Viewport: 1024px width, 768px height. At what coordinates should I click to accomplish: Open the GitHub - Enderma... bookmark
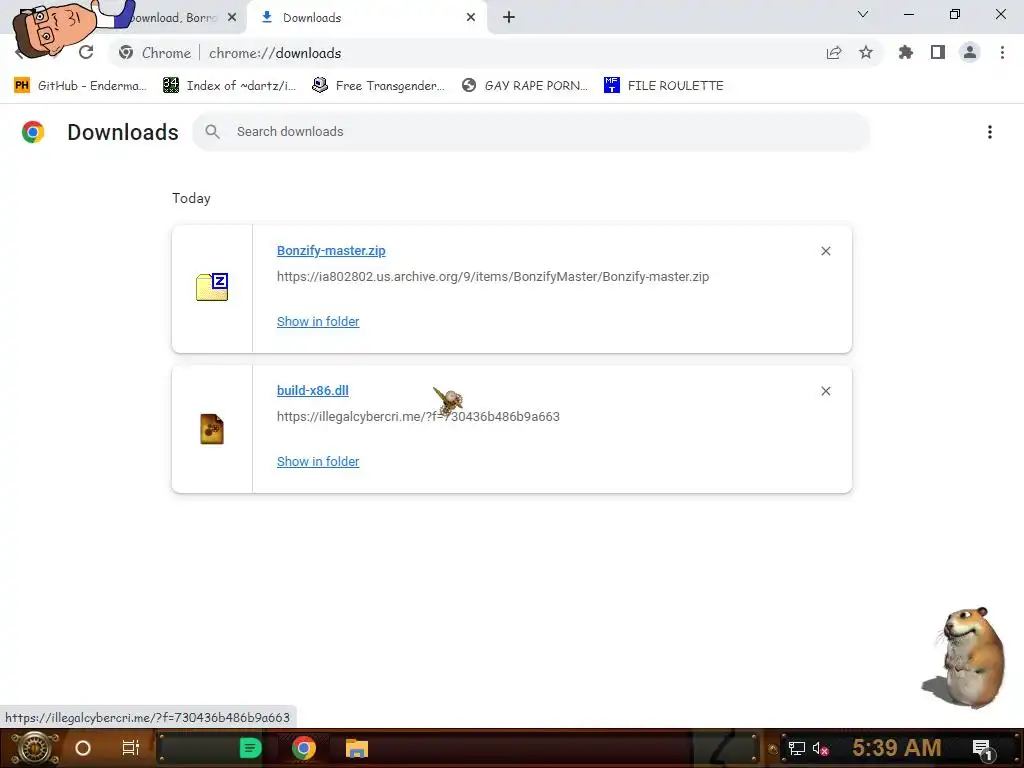point(80,86)
